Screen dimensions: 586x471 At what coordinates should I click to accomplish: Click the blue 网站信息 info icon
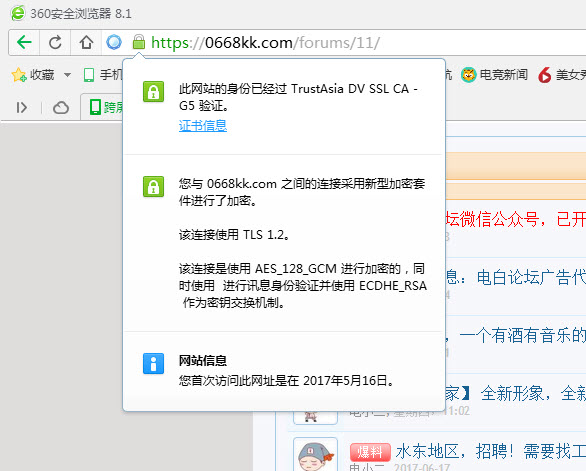[x=153, y=363]
